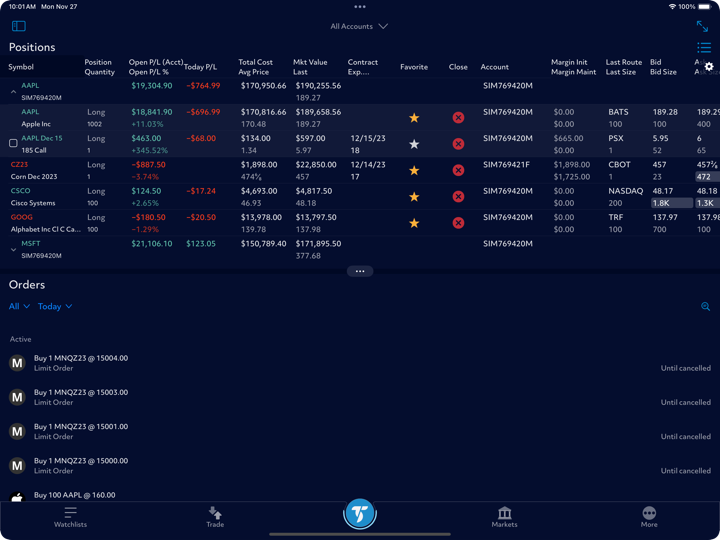Collapse the AAPL position group

click(13, 92)
